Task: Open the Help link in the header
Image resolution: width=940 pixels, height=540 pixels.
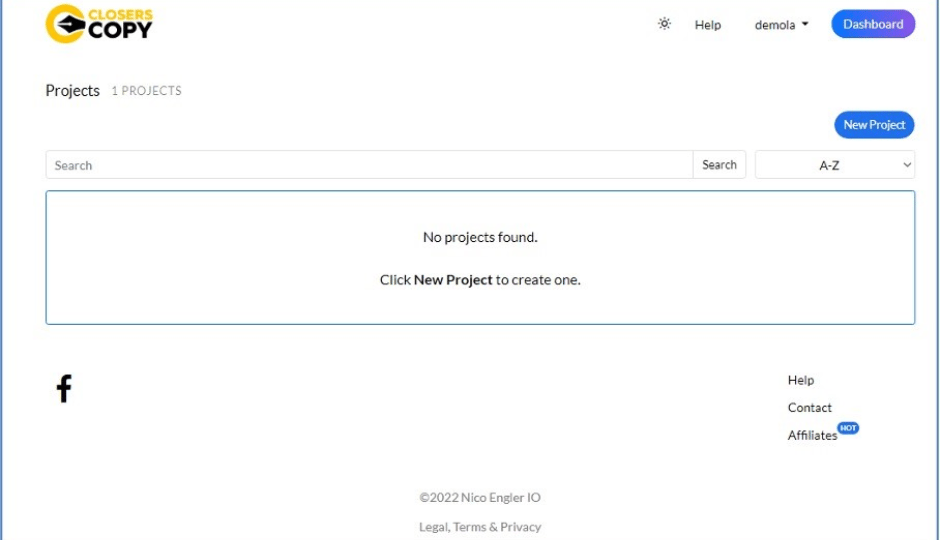Action: point(707,25)
